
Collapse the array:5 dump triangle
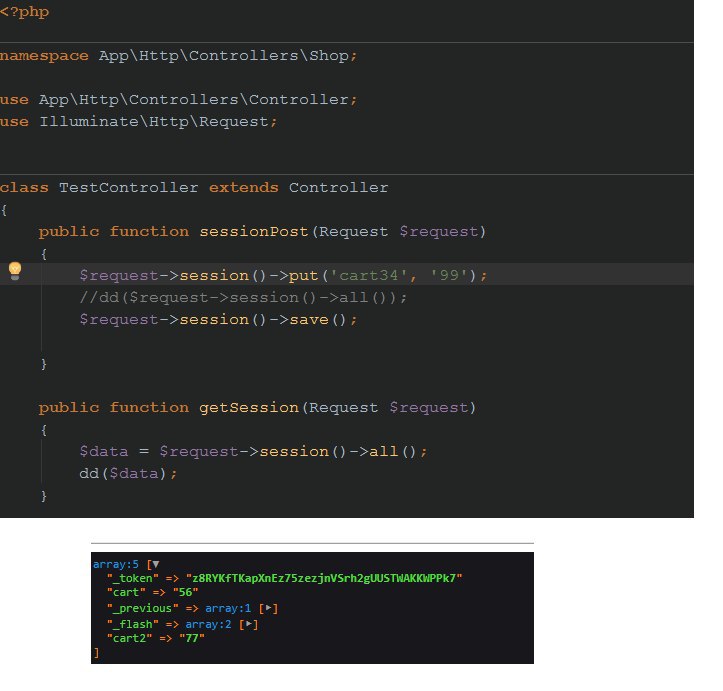(x=156, y=564)
